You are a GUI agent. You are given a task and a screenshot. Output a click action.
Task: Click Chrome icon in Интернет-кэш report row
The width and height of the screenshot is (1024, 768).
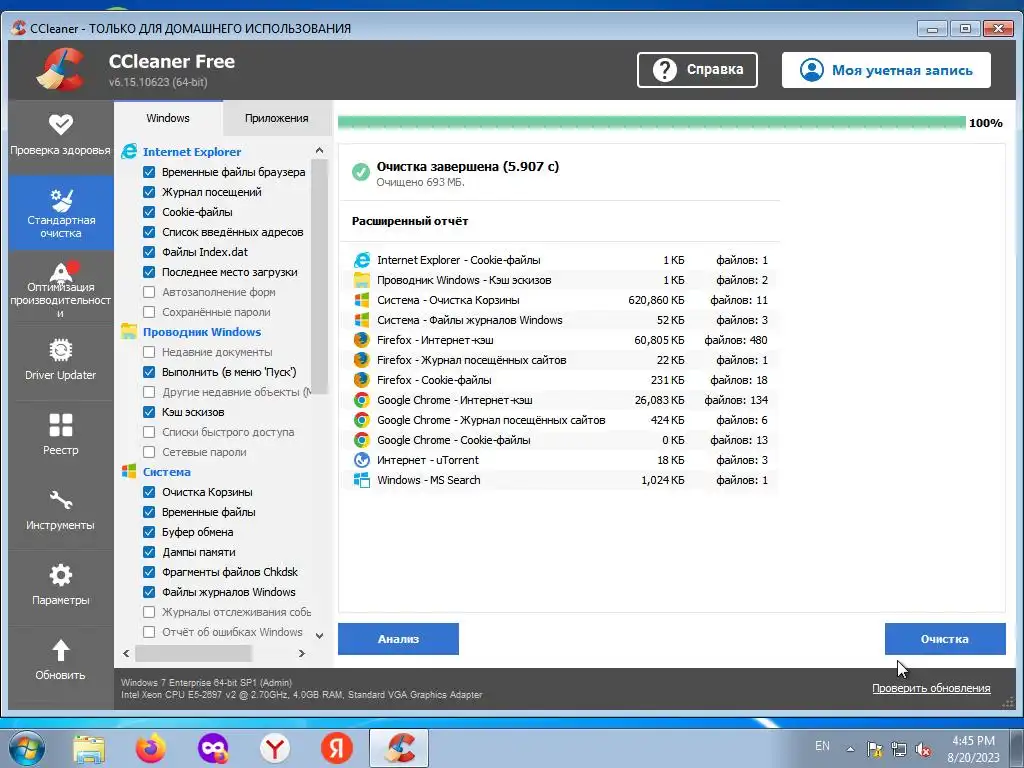pyautogui.click(x=362, y=400)
